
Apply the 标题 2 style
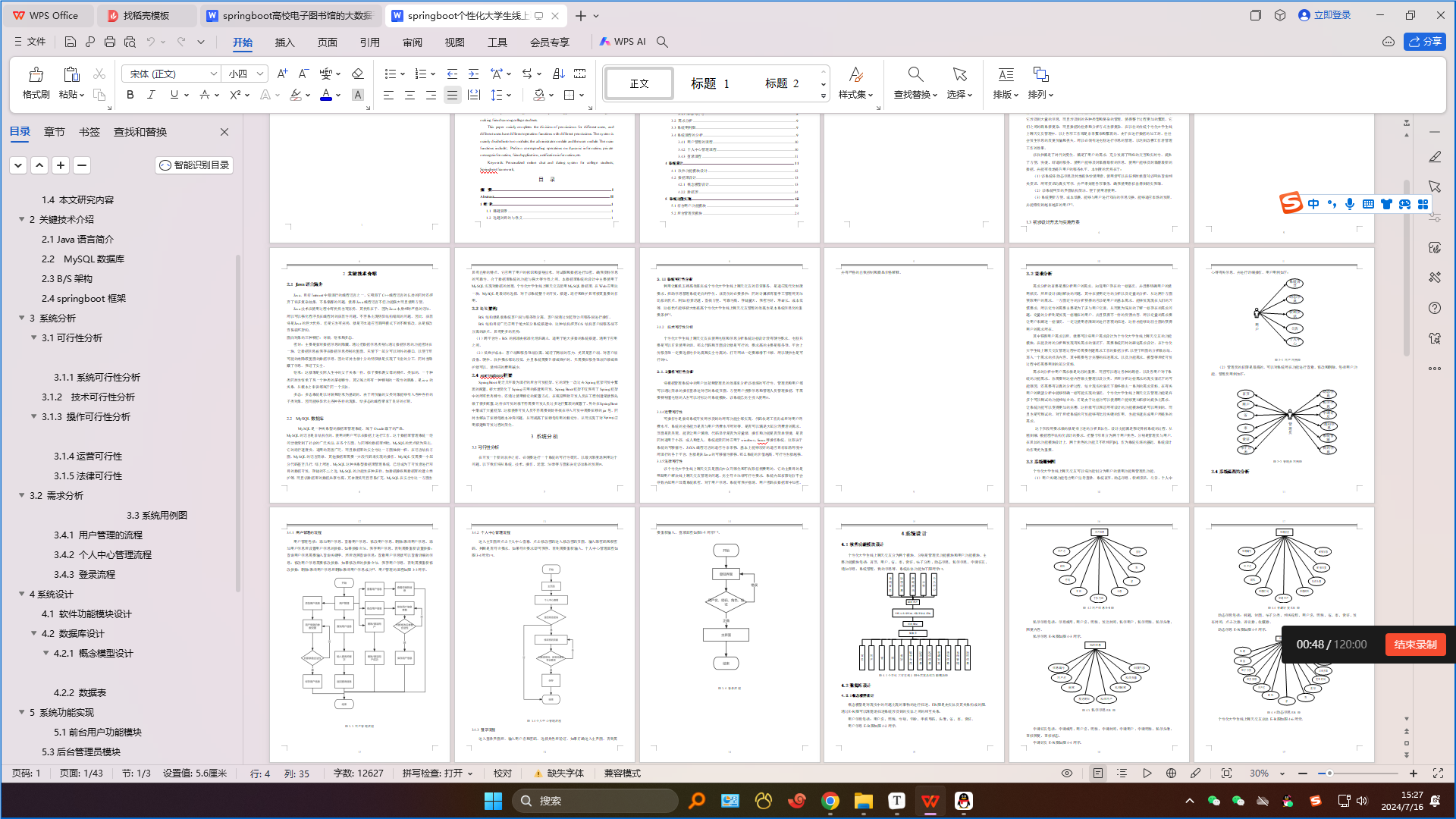coord(782,83)
